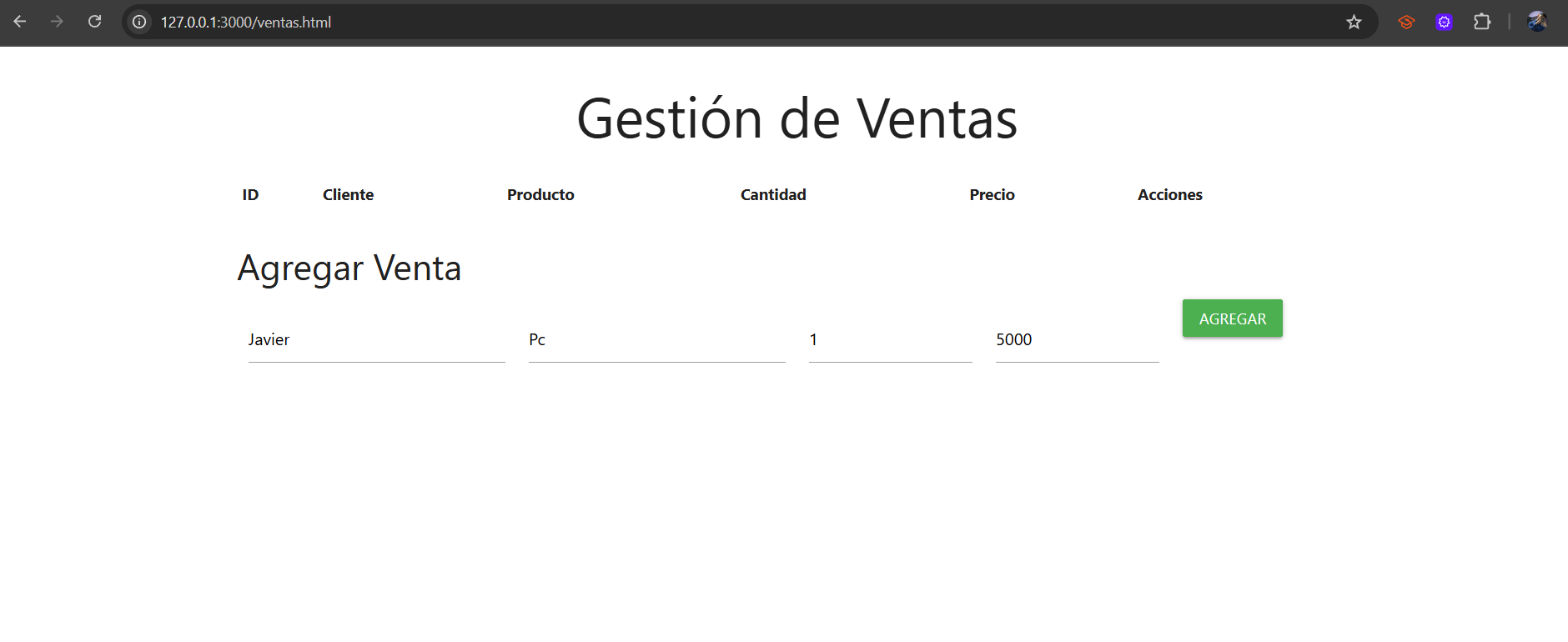Focus the client field containing Javier
Image resolution: width=1568 pixels, height=642 pixels.
click(x=377, y=340)
